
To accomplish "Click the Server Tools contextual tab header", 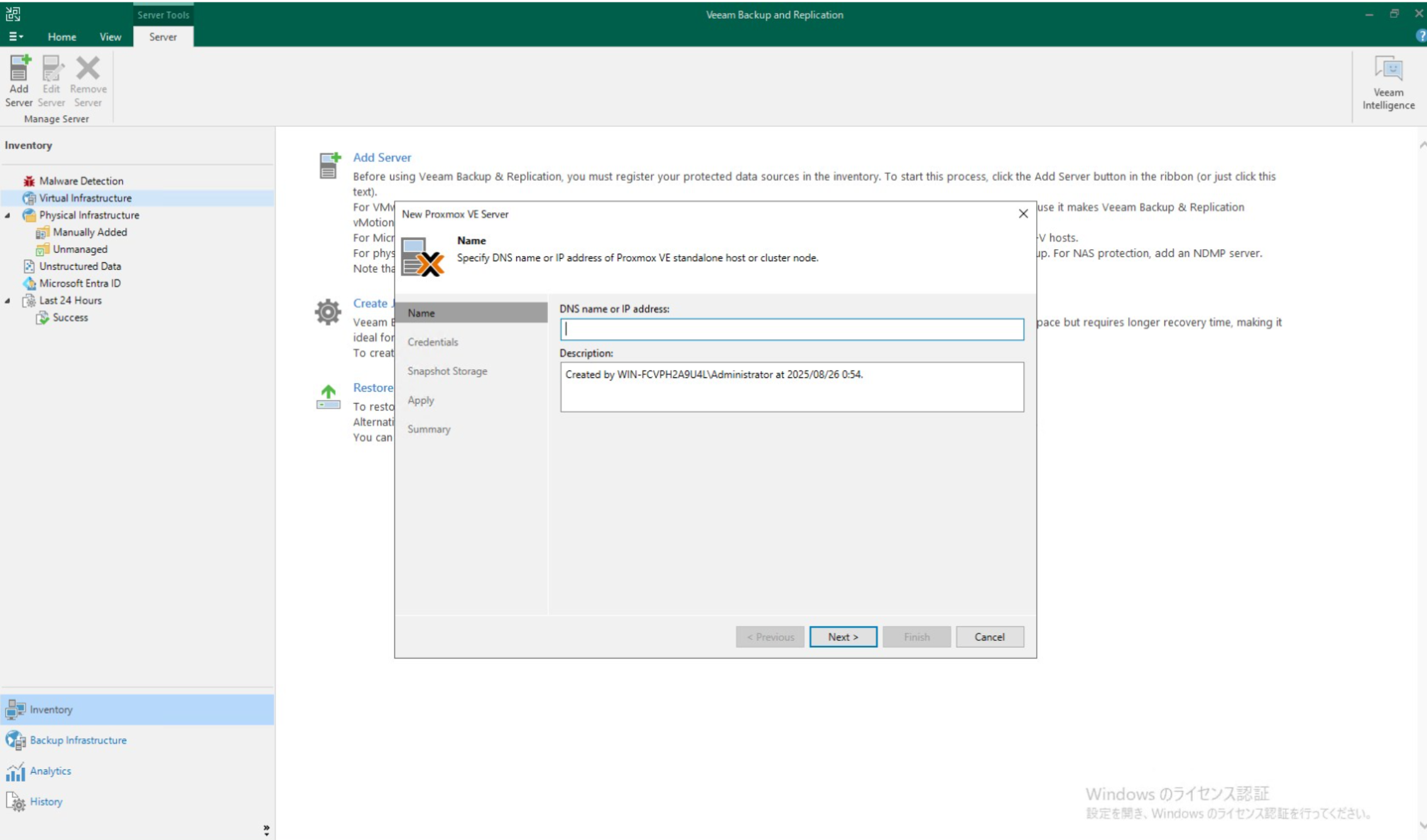I will (x=163, y=15).
